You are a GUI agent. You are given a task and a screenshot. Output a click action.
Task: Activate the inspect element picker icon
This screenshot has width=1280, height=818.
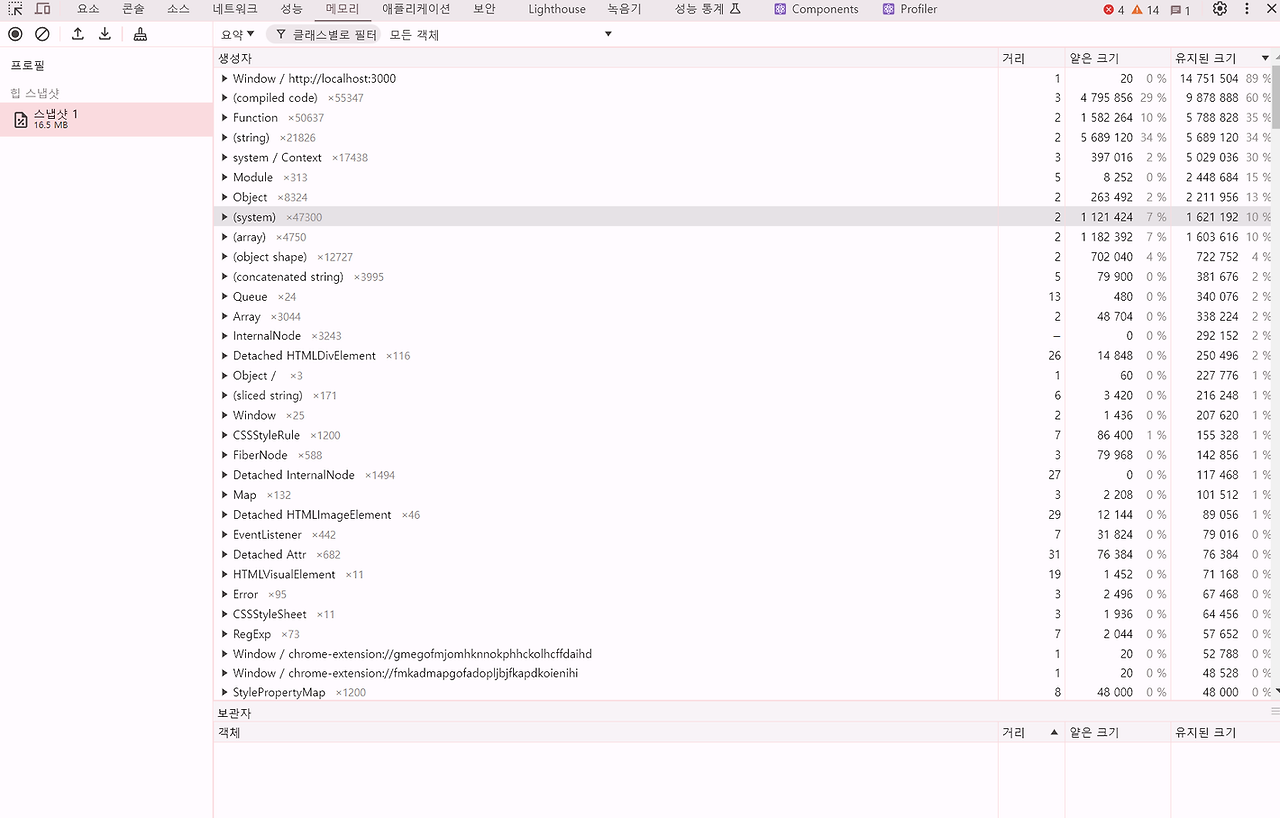[x=15, y=9]
